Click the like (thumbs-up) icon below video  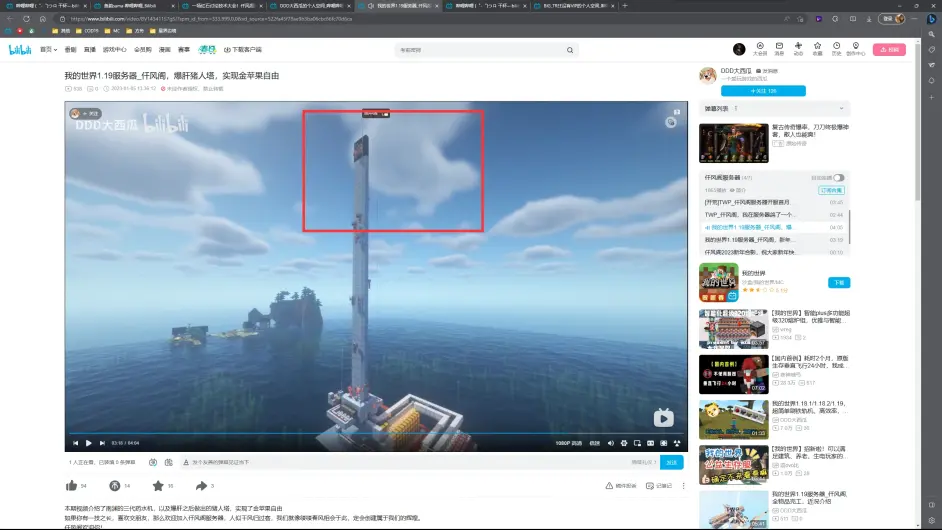72,485
